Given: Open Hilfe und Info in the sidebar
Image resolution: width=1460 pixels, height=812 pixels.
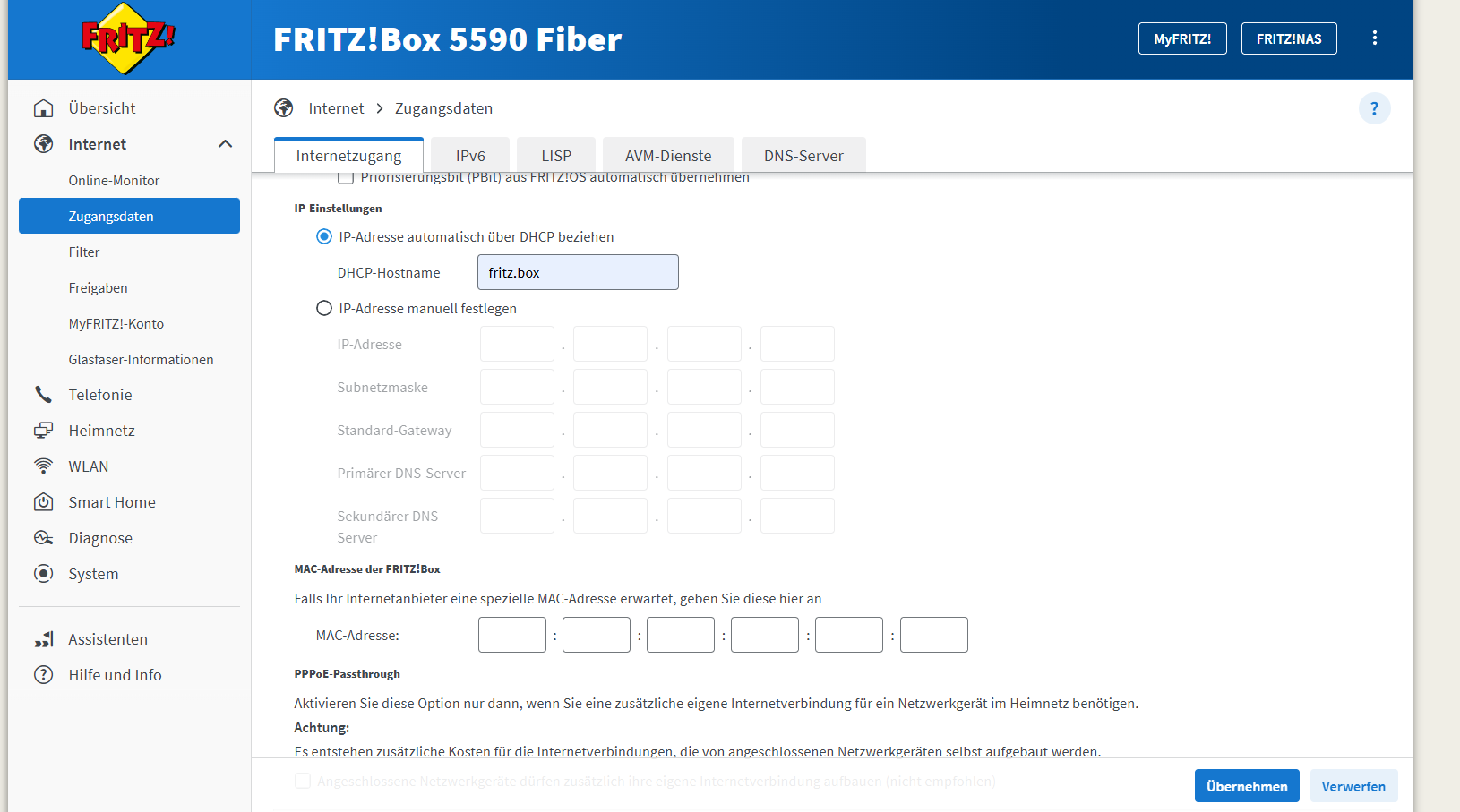Looking at the screenshot, I should pos(129,675).
